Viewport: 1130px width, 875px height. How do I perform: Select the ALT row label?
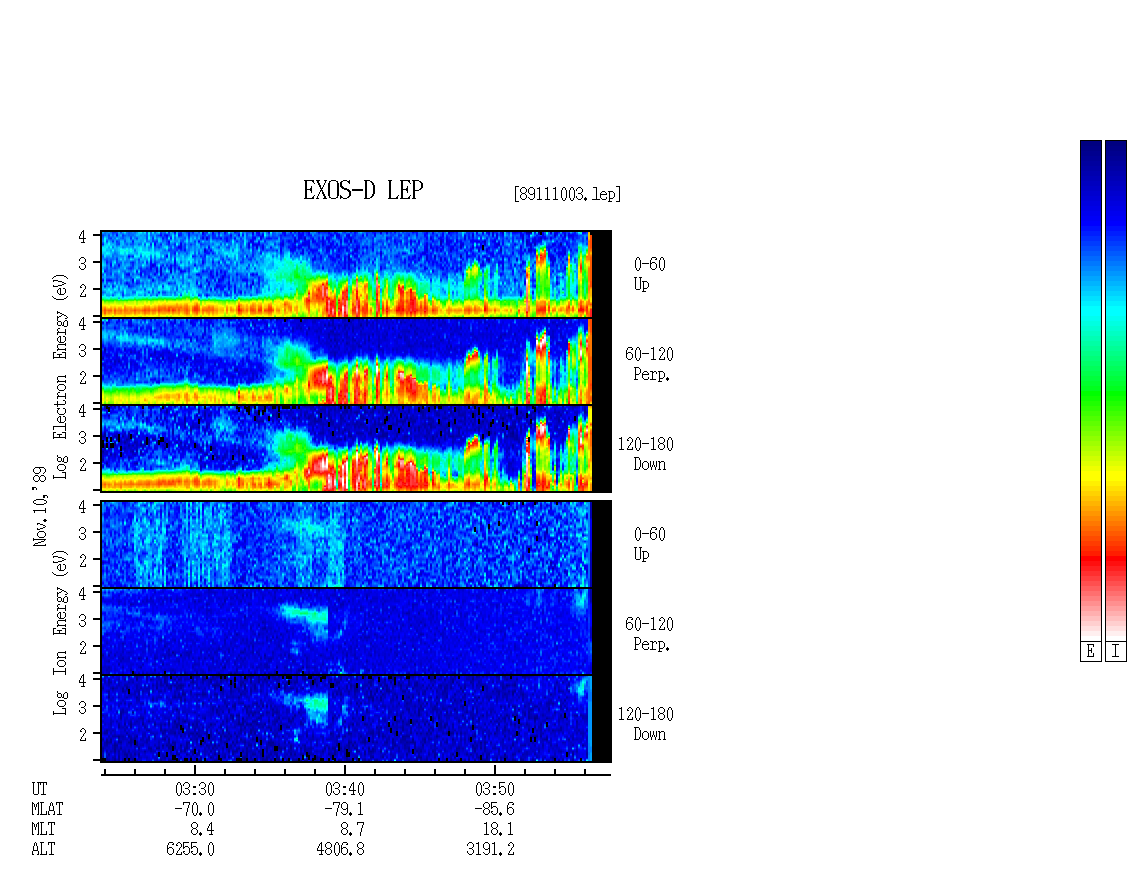click(43, 849)
